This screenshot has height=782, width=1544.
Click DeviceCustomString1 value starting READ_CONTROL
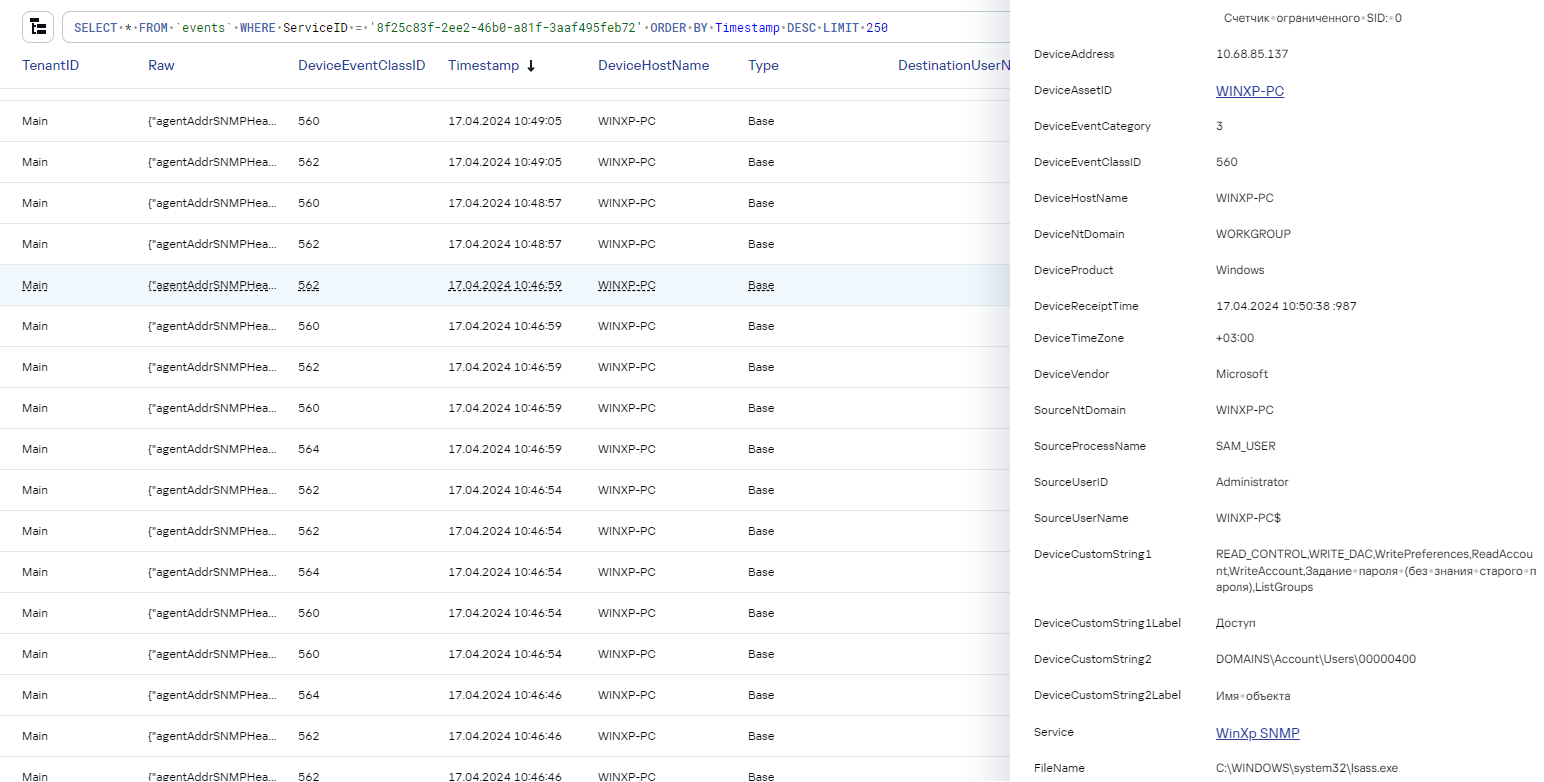click(x=1375, y=570)
